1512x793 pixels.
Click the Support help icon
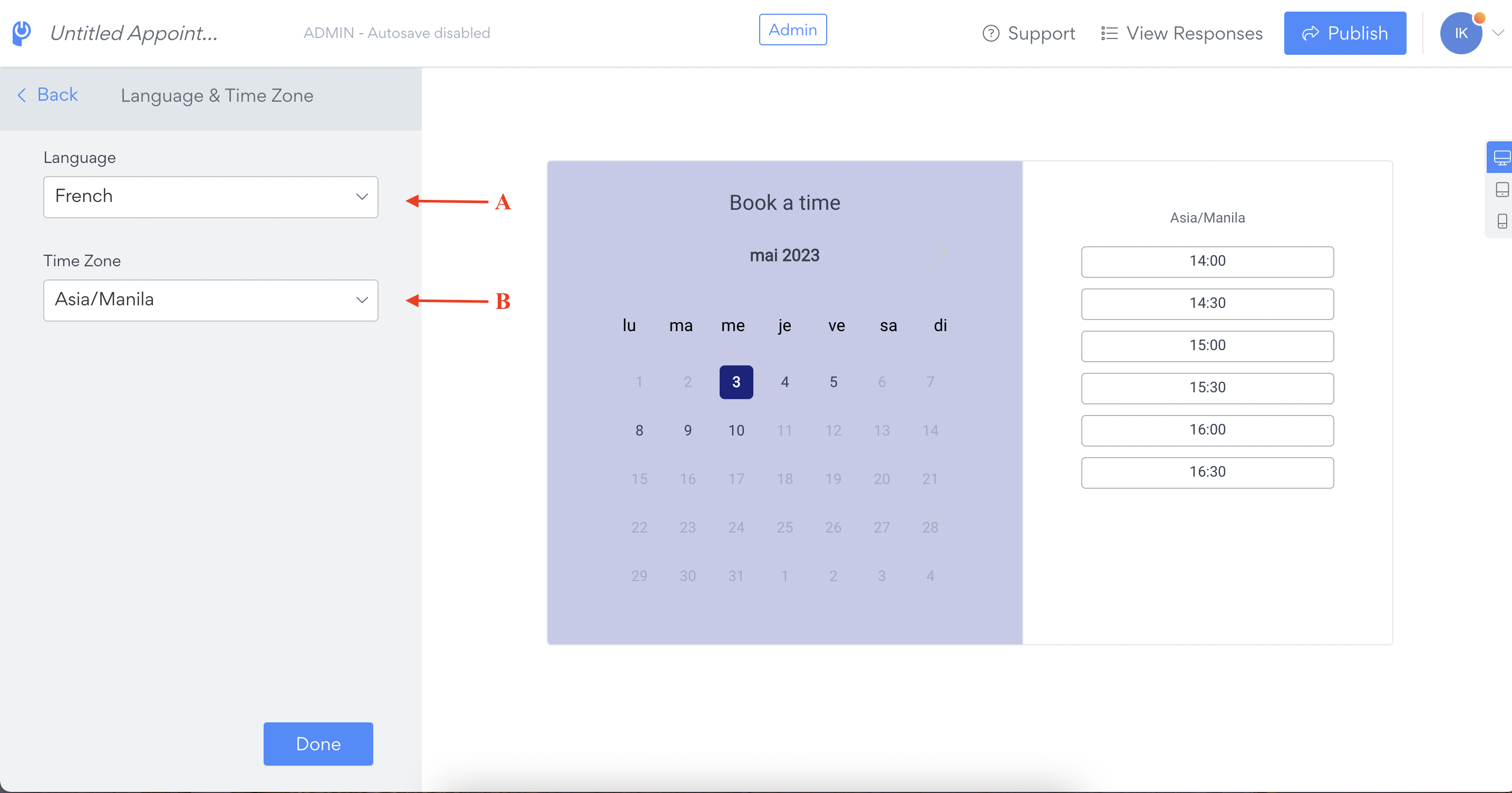click(x=990, y=33)
